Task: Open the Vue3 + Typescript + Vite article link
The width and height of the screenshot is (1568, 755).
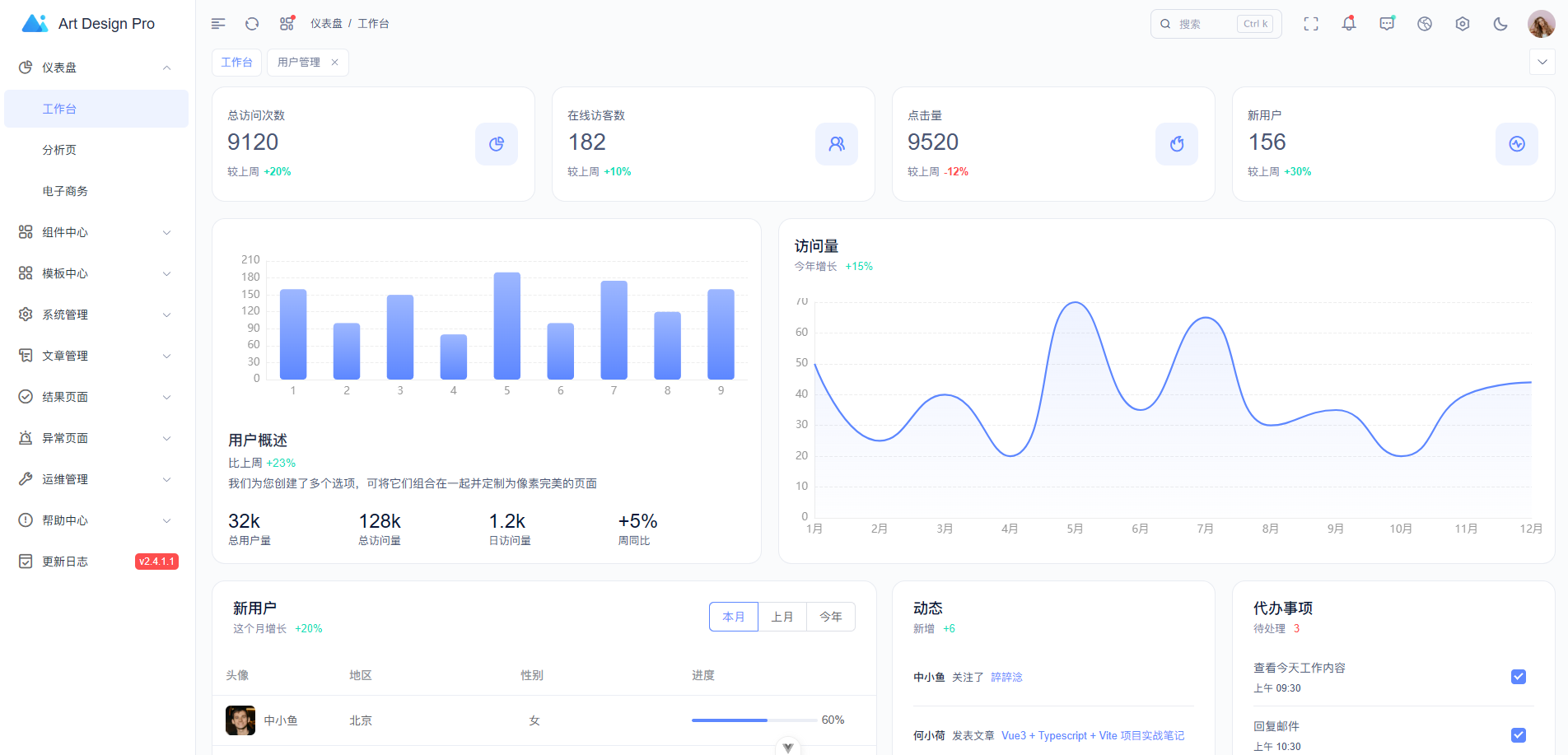Action: click(1093, 735)
